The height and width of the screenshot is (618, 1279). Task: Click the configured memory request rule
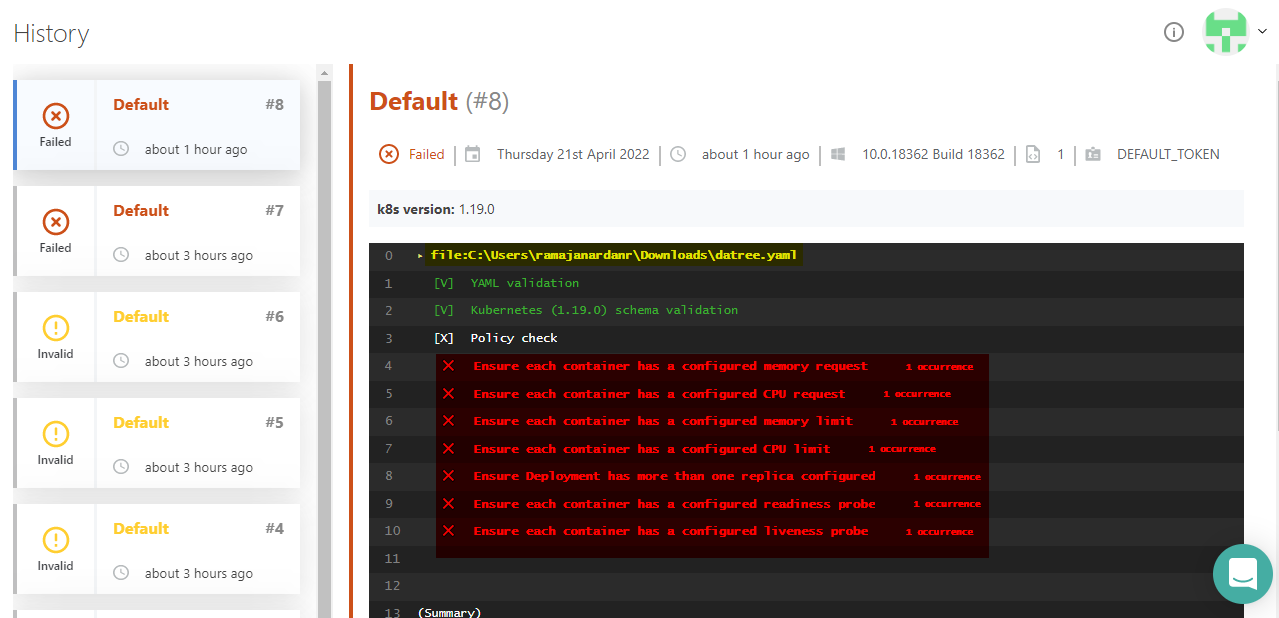tap(671, 366)
